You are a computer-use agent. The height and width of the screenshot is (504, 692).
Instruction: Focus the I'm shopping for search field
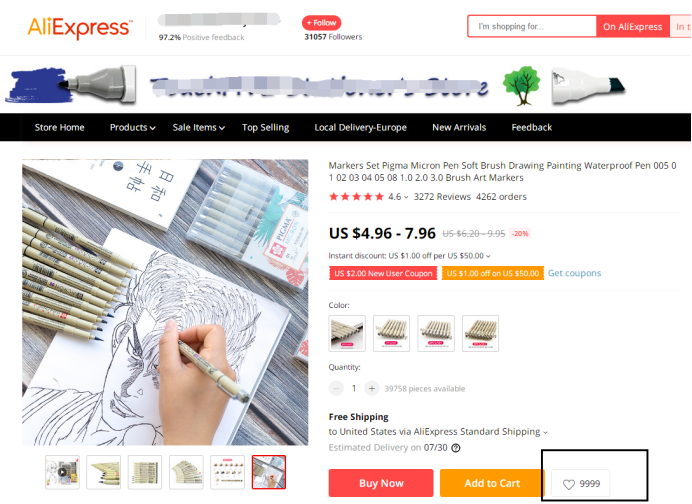532,26
